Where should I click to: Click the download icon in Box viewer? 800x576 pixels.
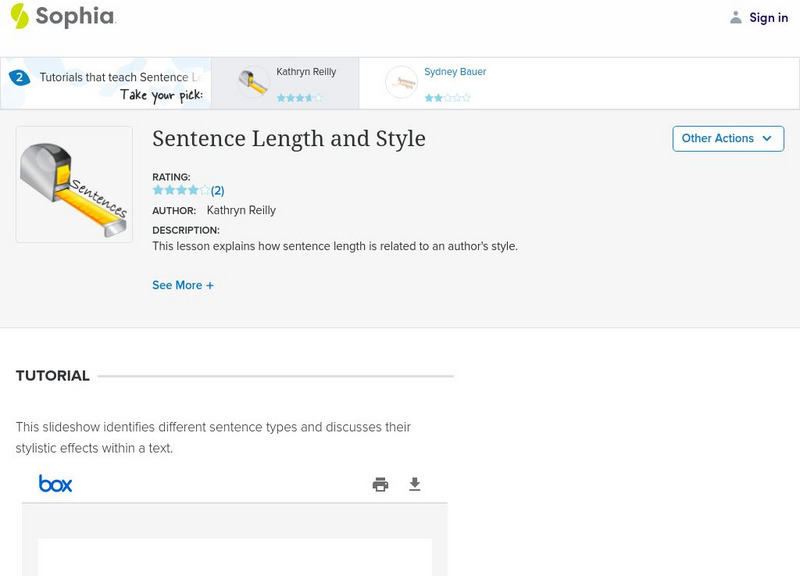[x=415, y=485]
